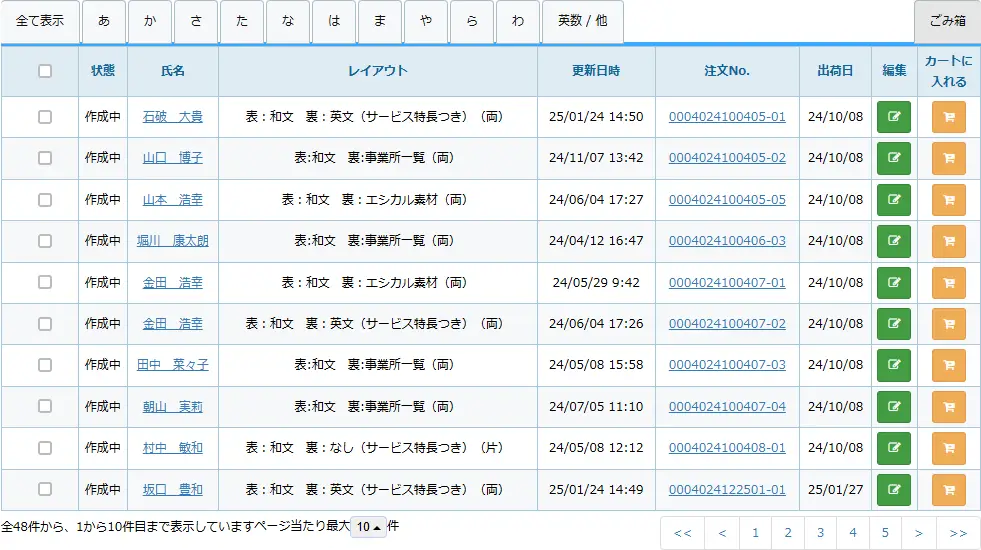Image resolution: width=981 pixels, height=550 pixels.
Task: Switch to the 英数 / 他 tab
Action: pos(582,22)
